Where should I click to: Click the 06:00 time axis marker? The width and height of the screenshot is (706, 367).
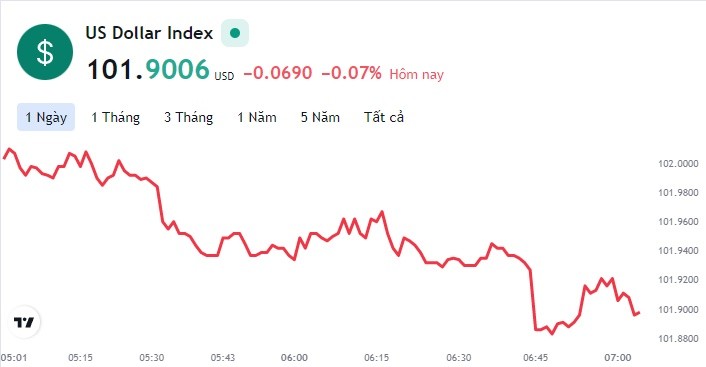coord(294,358)
